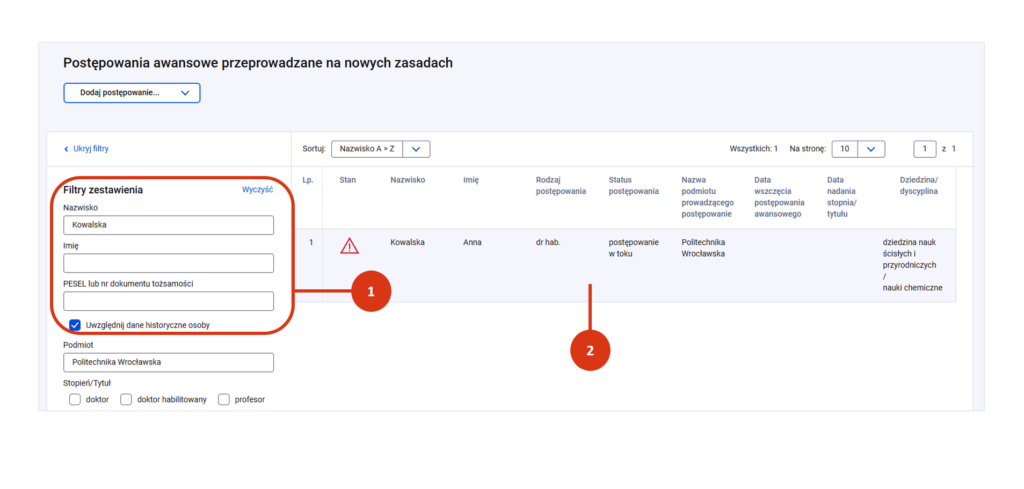The image size is (1024, 489).
Task: Hide filters using Ukryj filtry link
Action: click(x=91, y=148)
